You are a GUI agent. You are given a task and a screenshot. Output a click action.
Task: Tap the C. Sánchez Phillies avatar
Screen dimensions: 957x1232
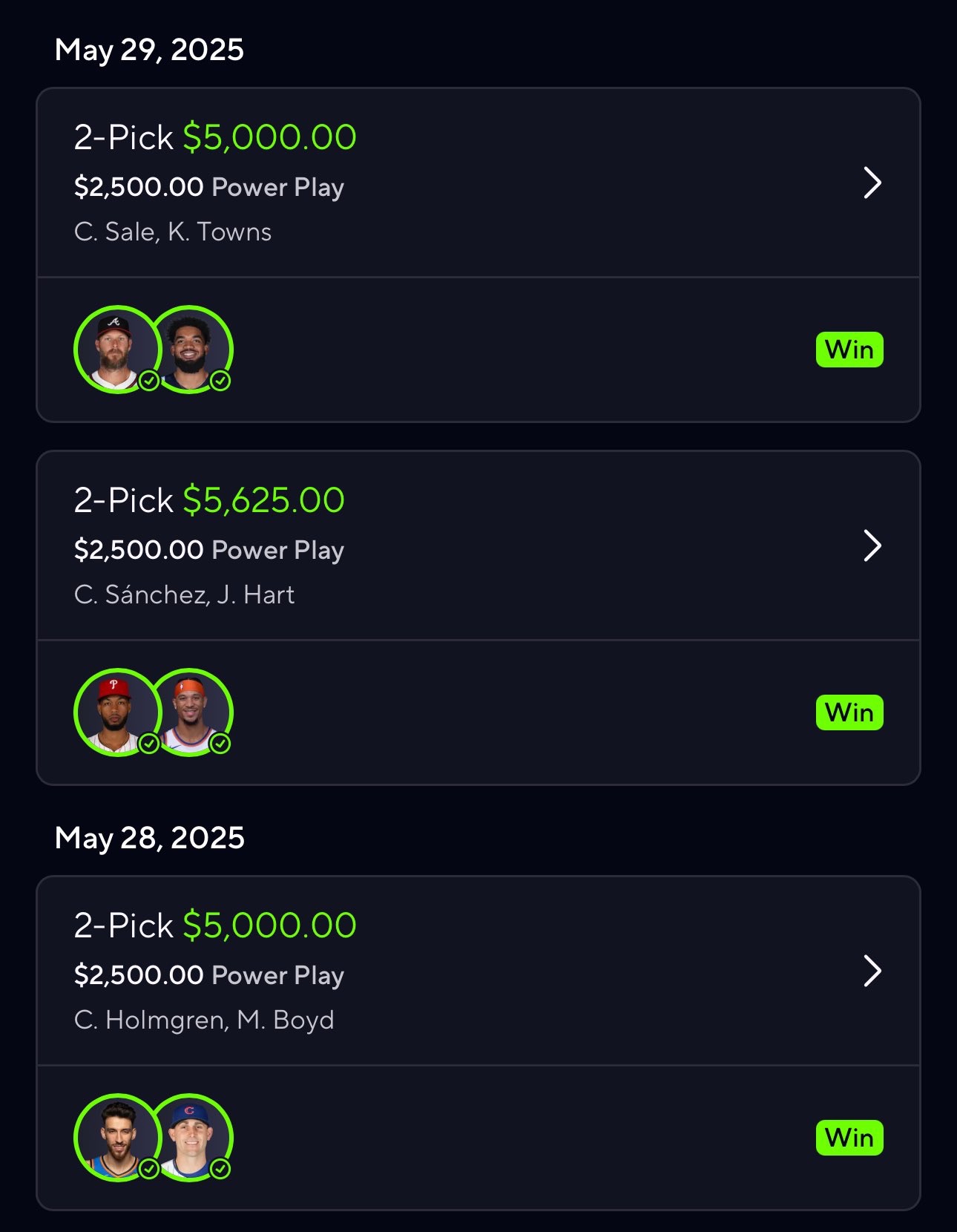click(117, 712)
